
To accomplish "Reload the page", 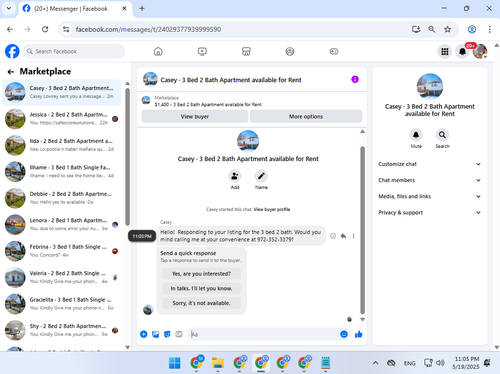I will (x=45, y=29).
